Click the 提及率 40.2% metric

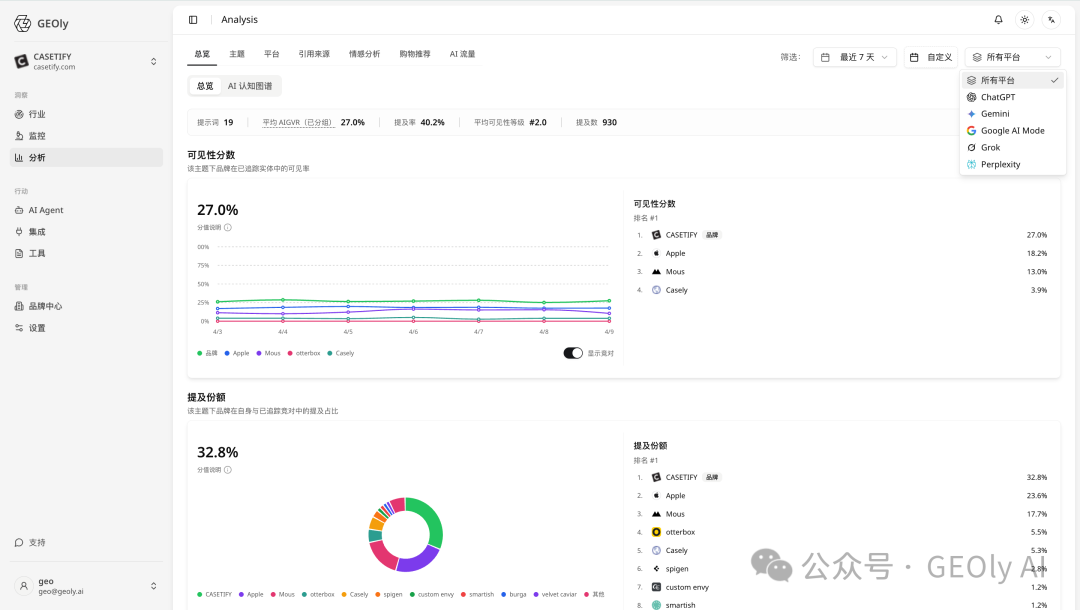click(419, 123)
